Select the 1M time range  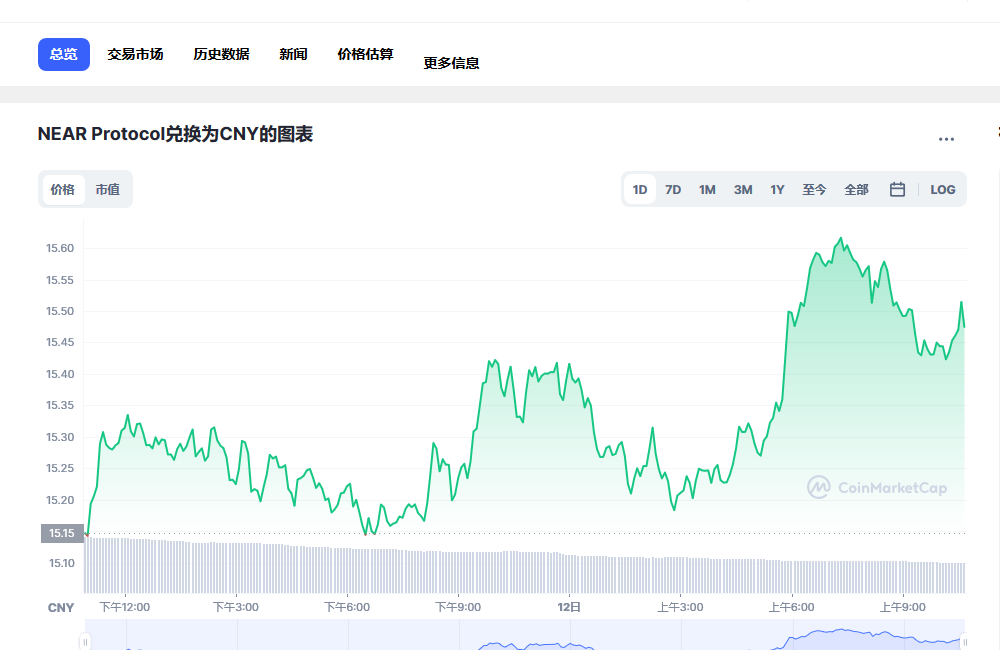707,189
